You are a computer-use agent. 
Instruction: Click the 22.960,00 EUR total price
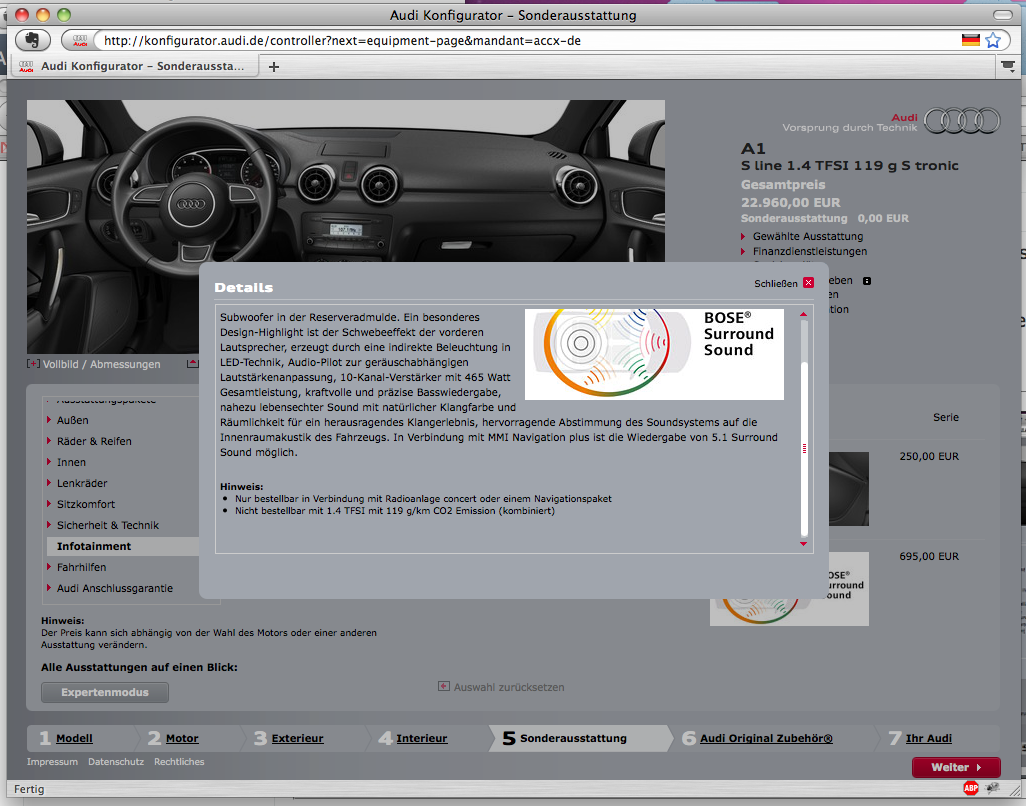click(790, 202)
